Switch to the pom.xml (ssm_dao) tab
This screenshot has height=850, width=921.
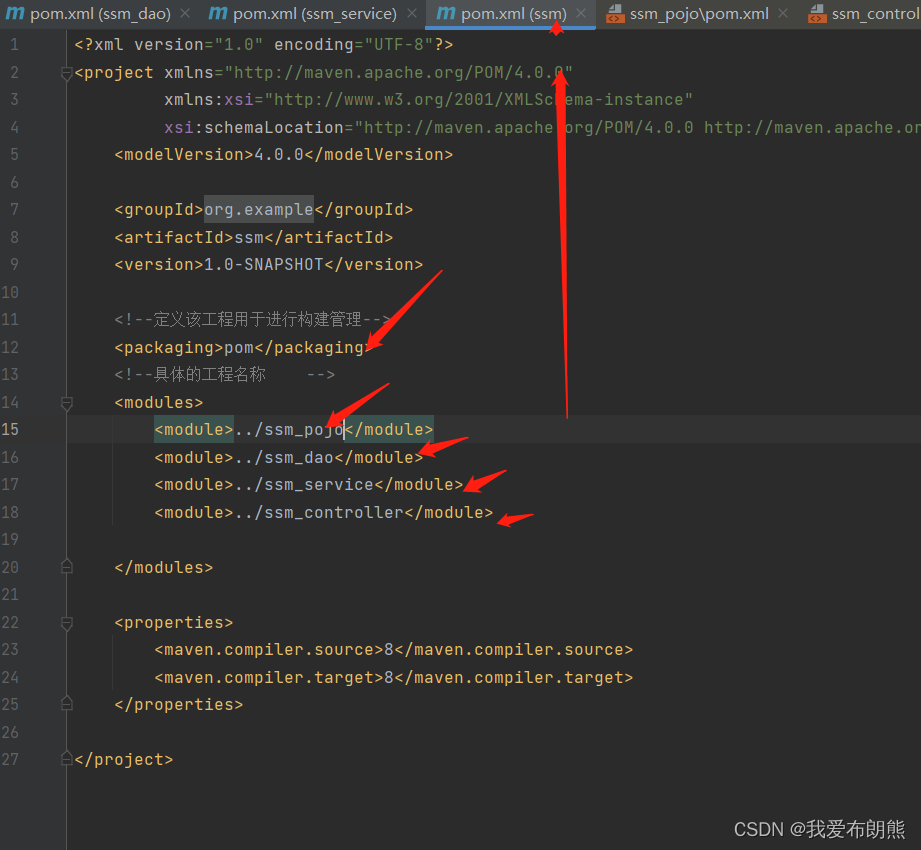pyautogui.click(x=100, y=14)
